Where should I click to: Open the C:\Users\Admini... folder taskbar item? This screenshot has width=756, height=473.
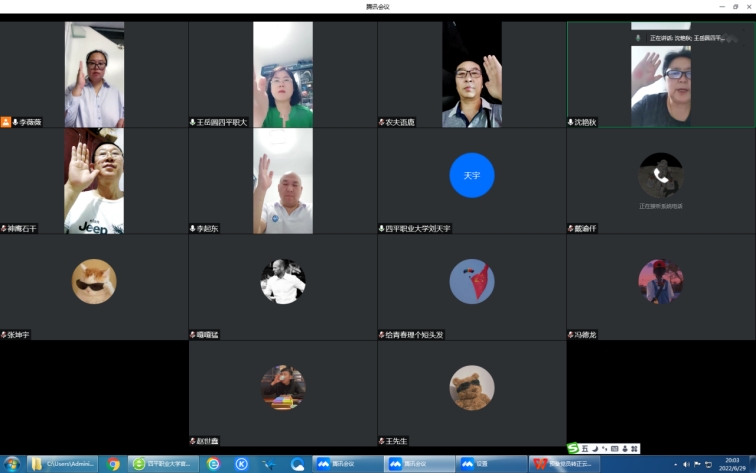coord(62,464)
